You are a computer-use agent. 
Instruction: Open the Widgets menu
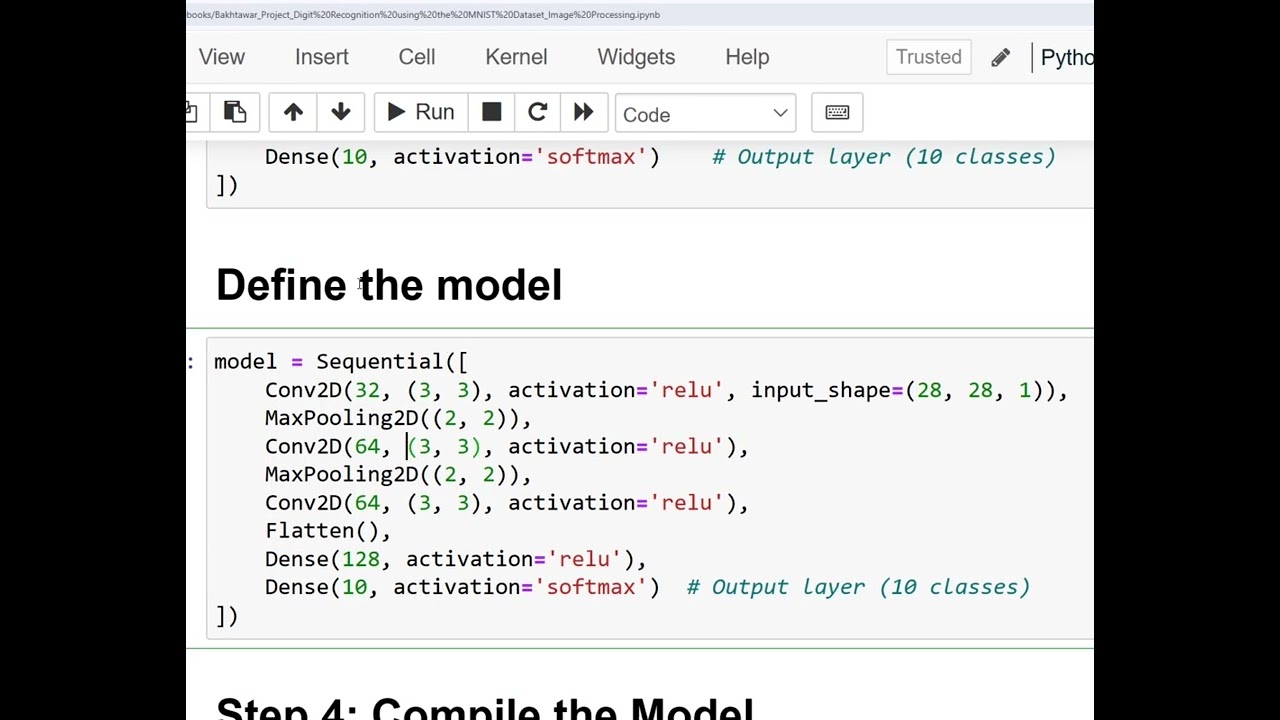pyautogui.click(x=636, y=57)
